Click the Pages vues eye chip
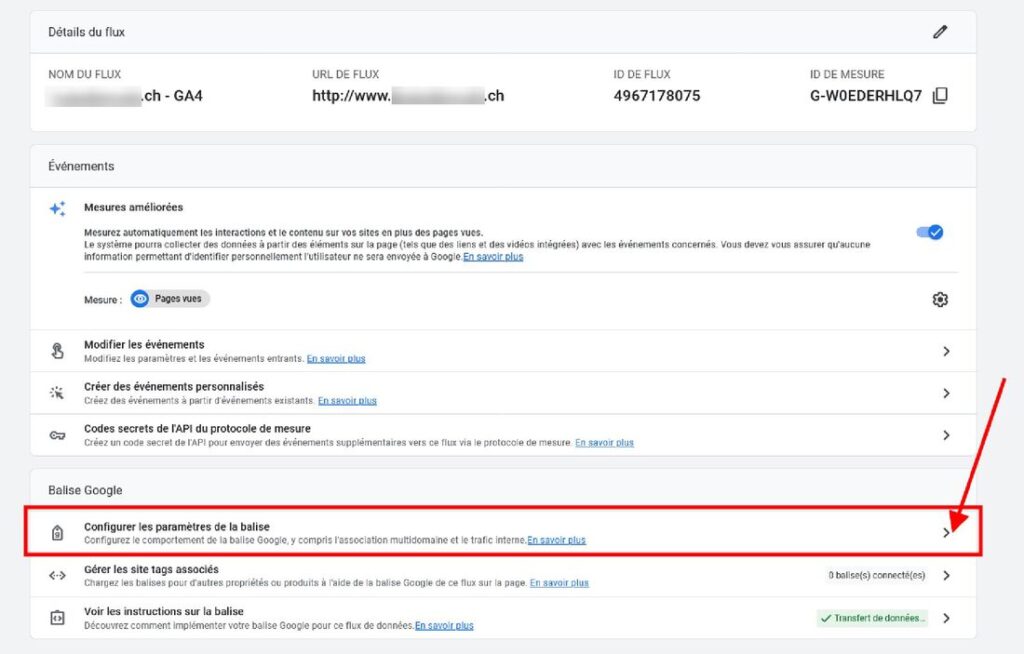This screenshot has width=1024, height=654. pos(169,299)
